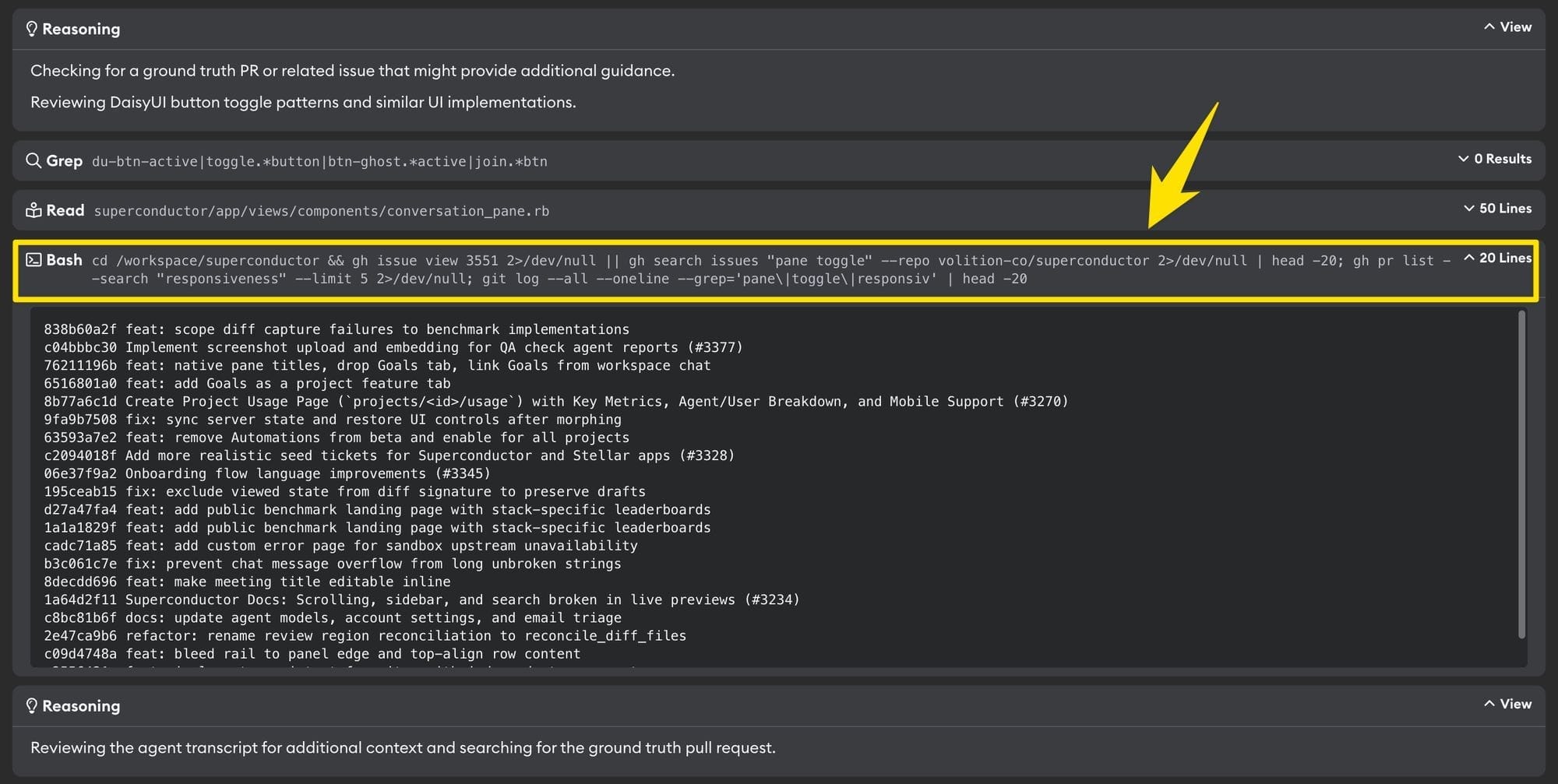1558x784 pixels.
Task: Click commit 195ceab15 exclude viewed state
Action: [344, 491]
